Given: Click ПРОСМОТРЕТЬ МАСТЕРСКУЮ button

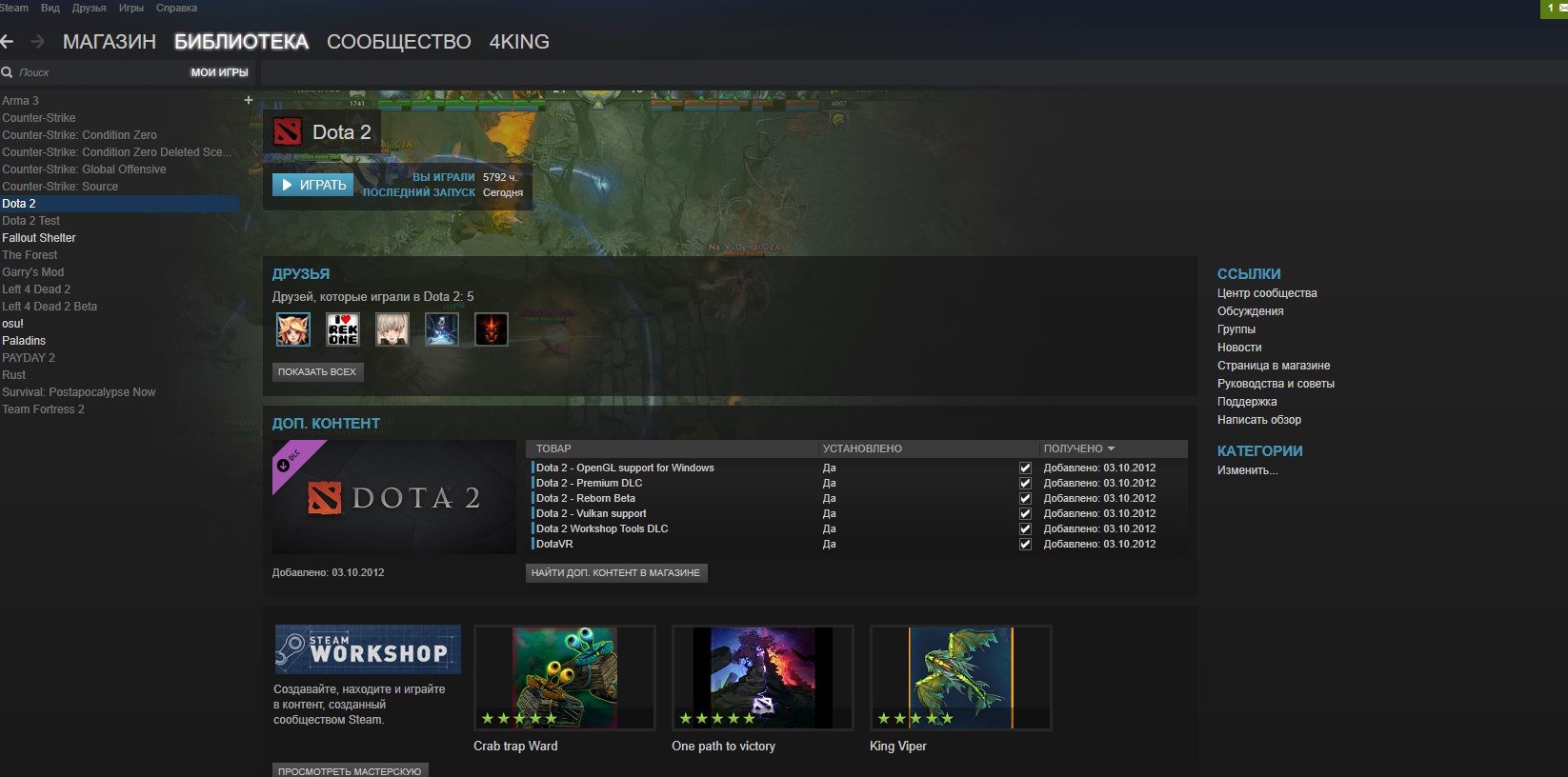Looking at the screenshot, I should click(350, 770).
